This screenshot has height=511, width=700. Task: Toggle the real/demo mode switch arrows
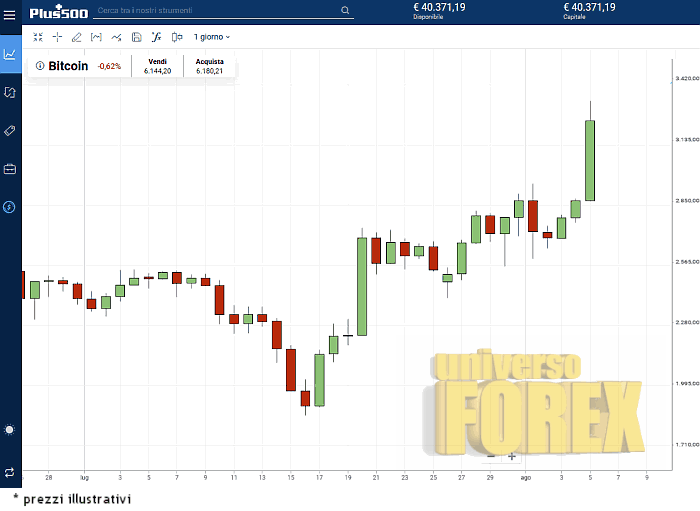pos(10,471)
